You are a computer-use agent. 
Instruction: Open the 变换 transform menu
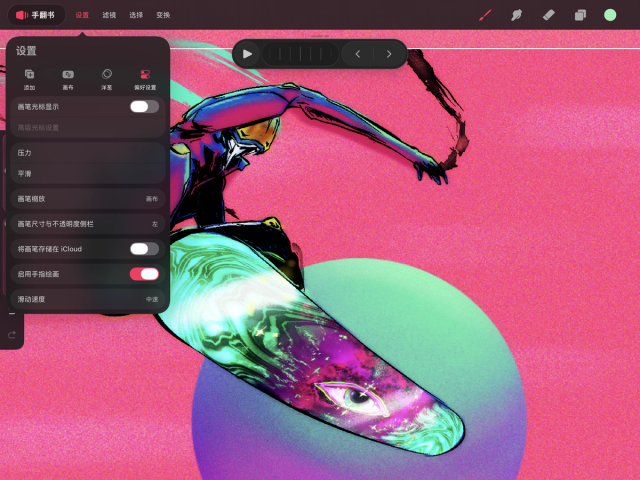(163, 15)
